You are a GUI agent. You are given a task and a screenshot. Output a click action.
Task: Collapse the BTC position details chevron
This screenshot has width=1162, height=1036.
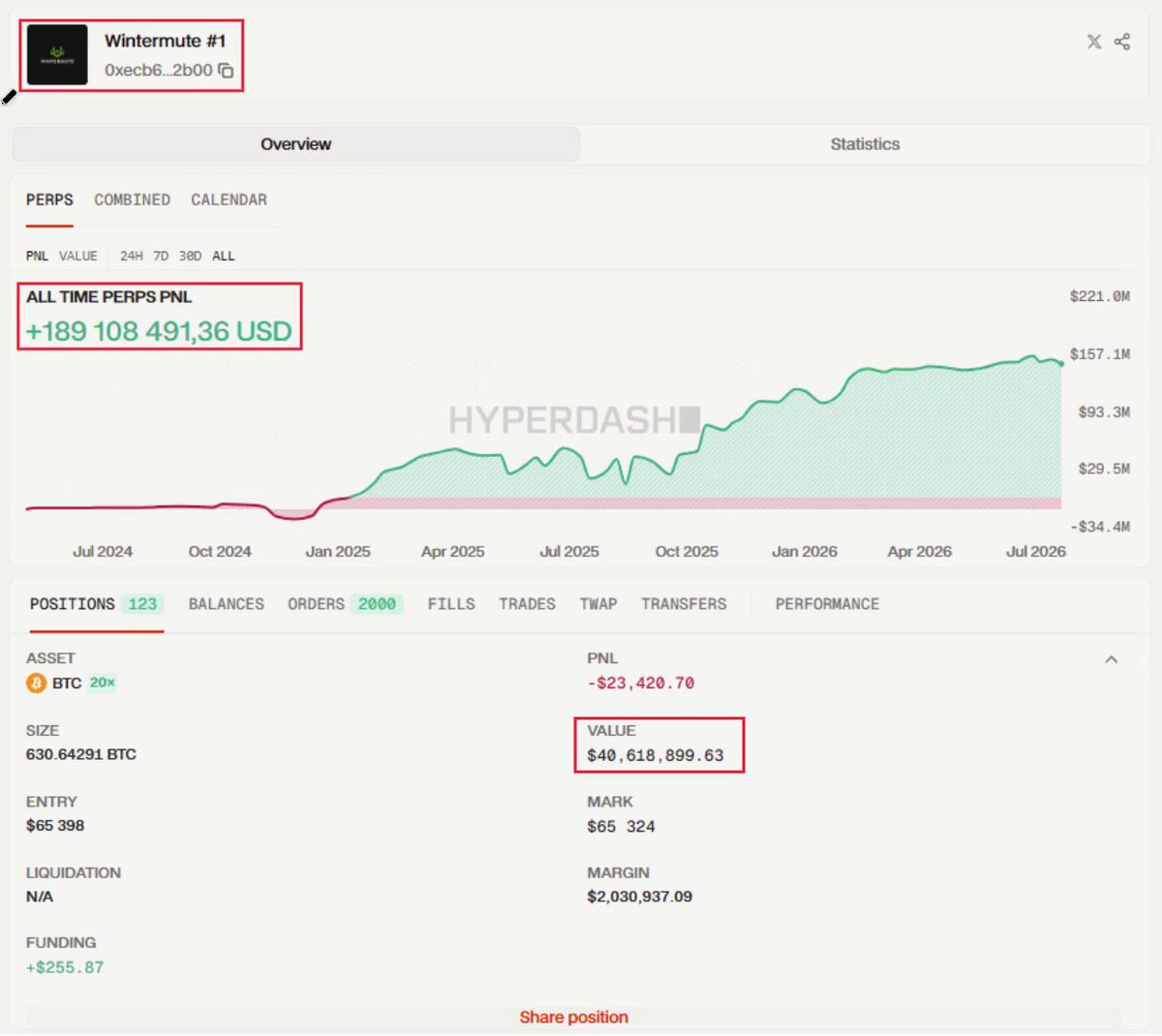(x=1111, y=659)
